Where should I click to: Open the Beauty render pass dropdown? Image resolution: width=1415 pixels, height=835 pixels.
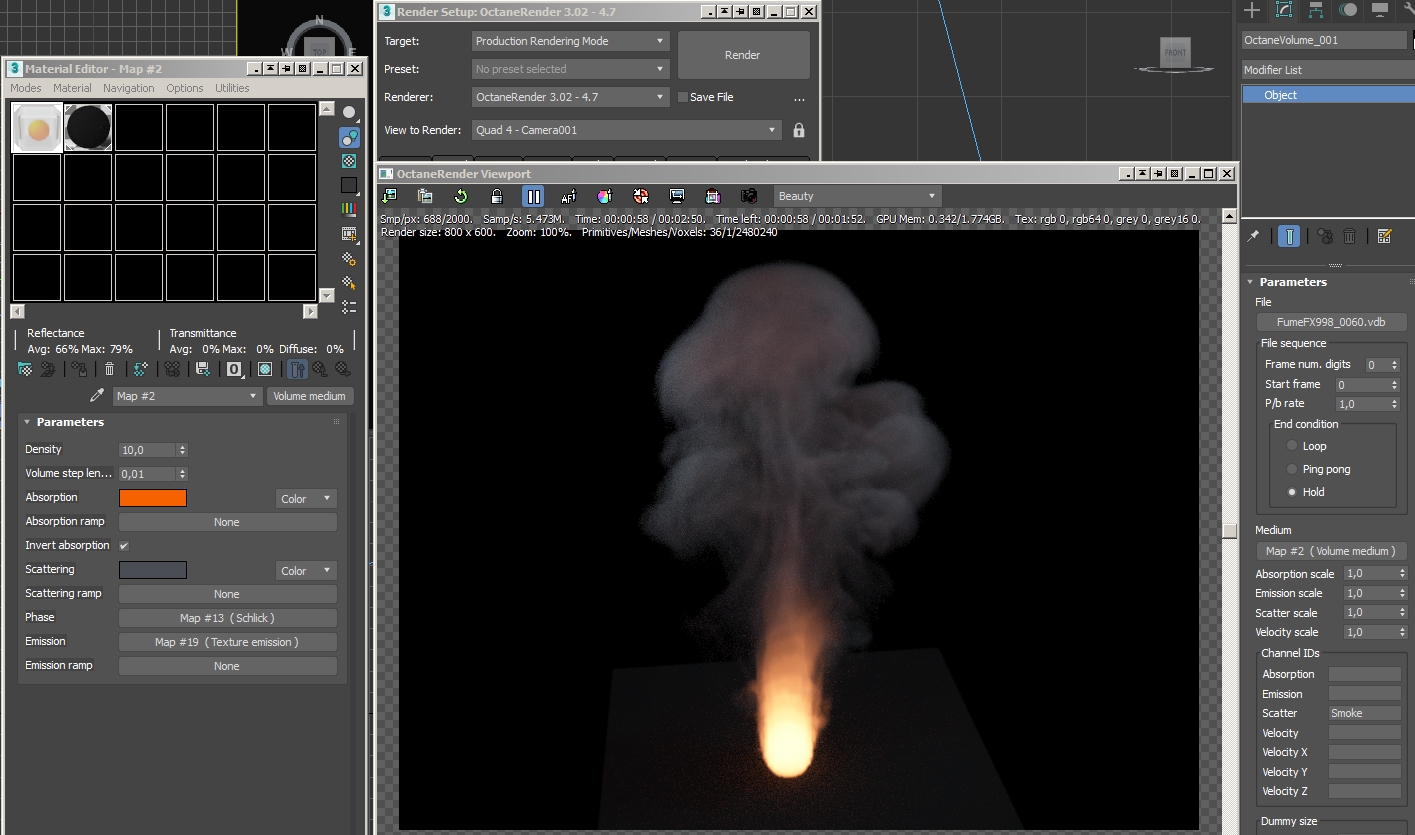click(x=857, y=196)
